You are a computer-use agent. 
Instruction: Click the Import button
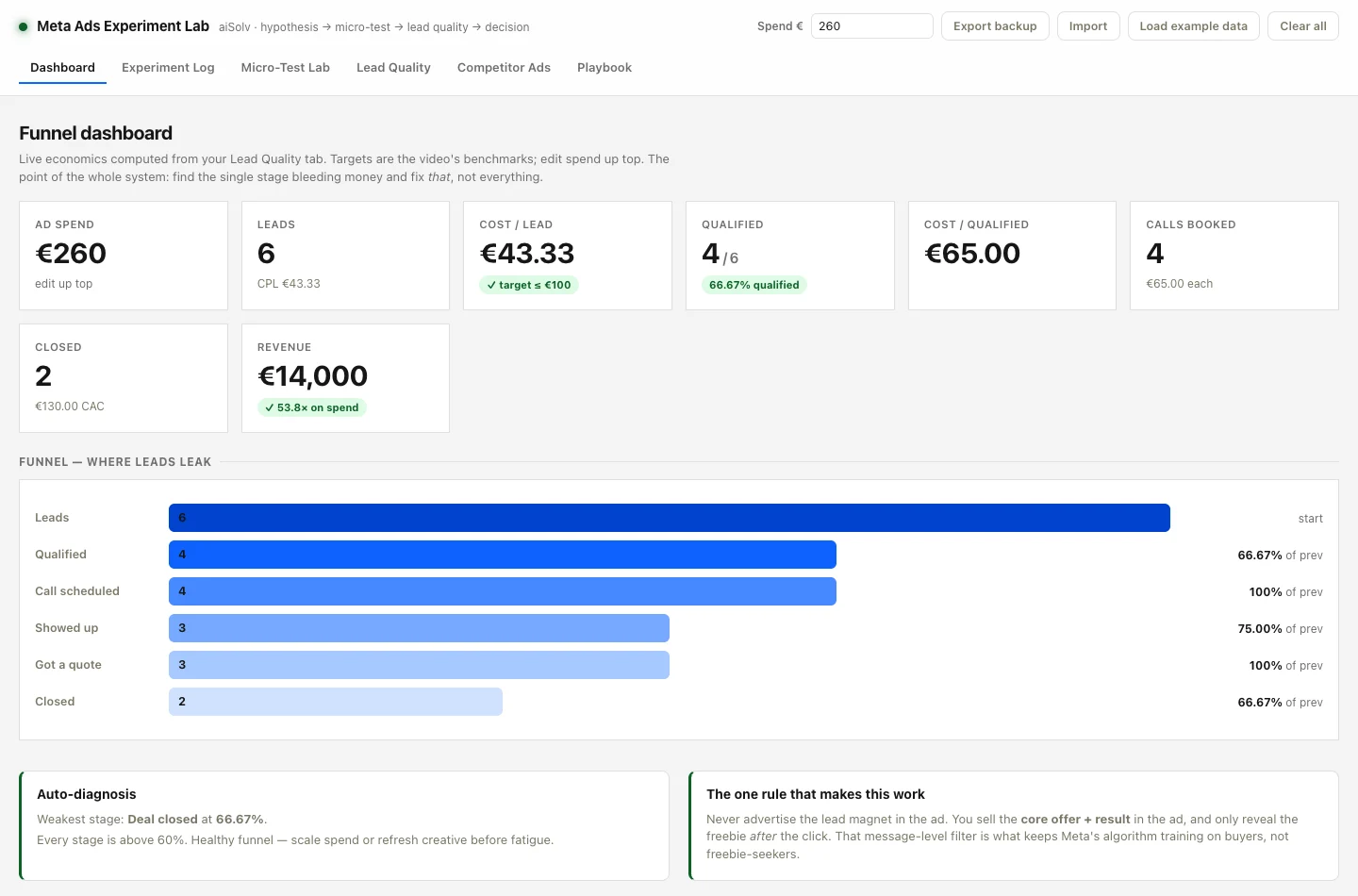[x=1088, y=26]
